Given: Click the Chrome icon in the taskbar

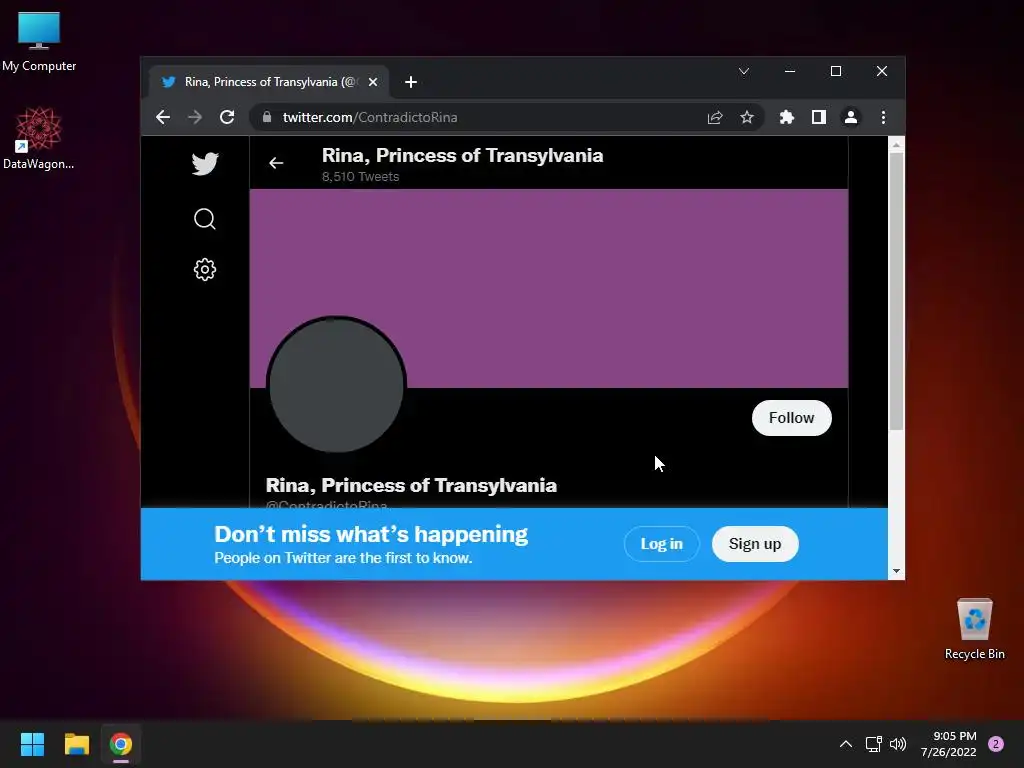Looking at the screenshot, I should (x=121, y=744).
